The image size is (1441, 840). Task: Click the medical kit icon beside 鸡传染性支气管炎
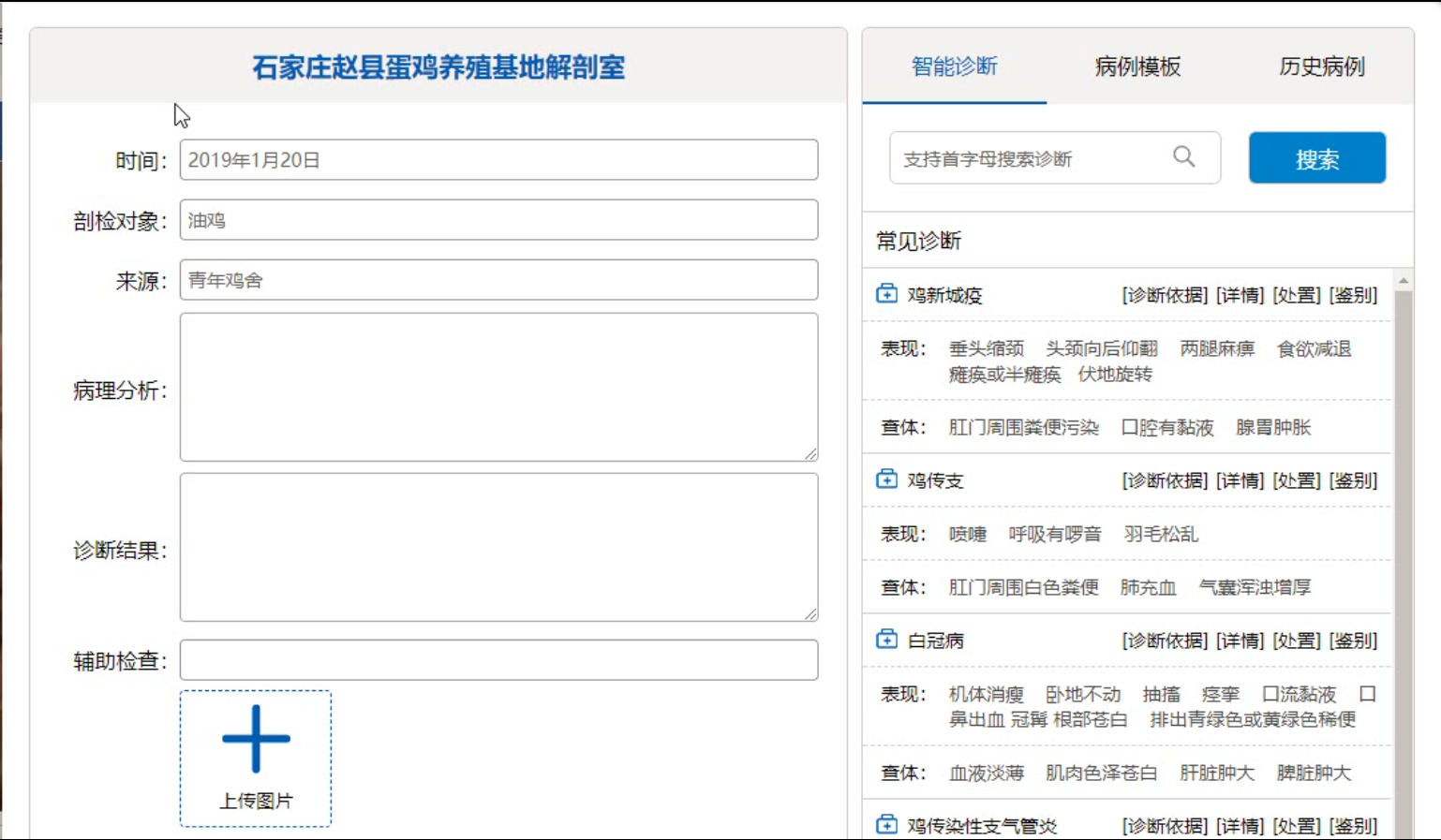(886, 825)
